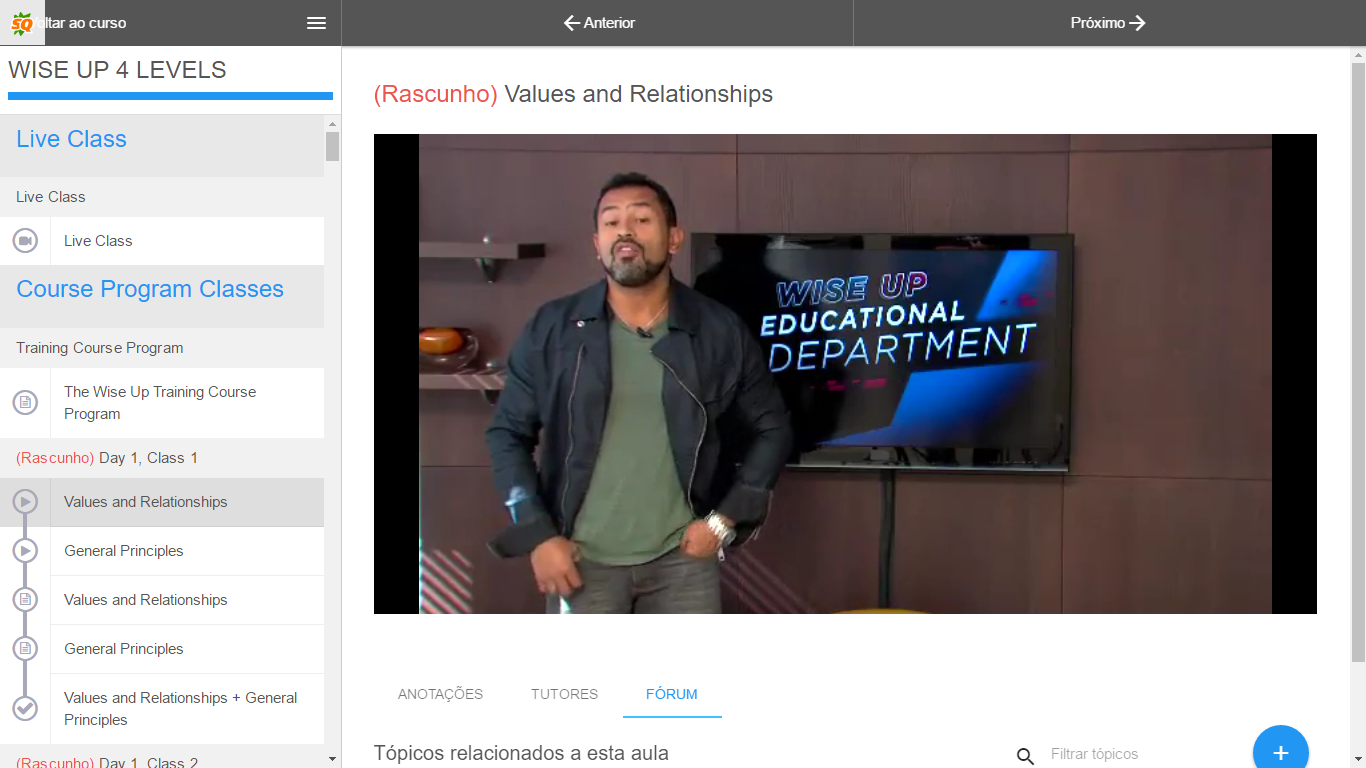Switch to the ANOTAÇÕES tab

tap(440, 694)
